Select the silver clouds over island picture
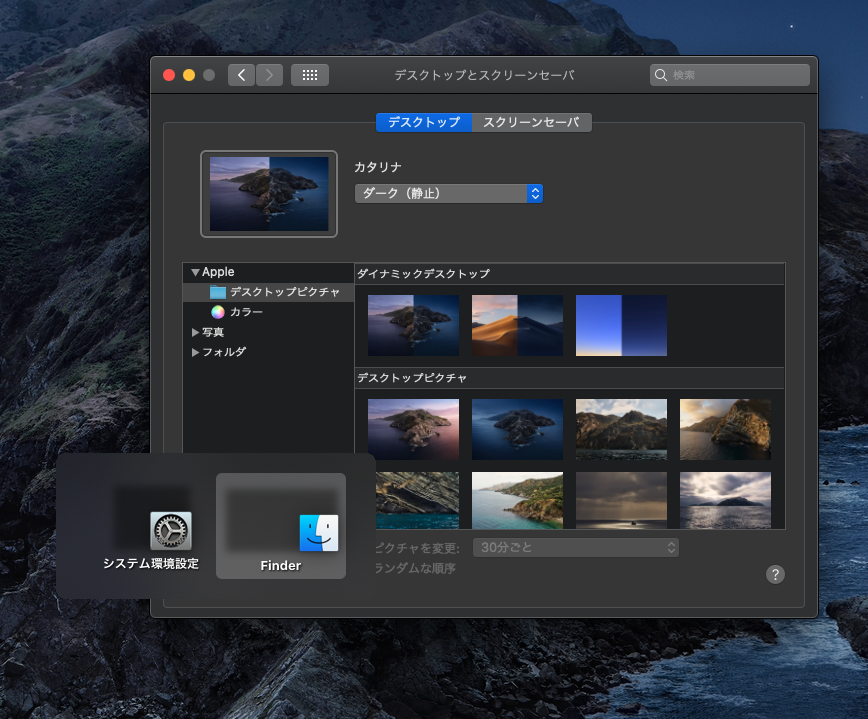The height and width of the screenshot is (719, 868). [x=725, y=500]
